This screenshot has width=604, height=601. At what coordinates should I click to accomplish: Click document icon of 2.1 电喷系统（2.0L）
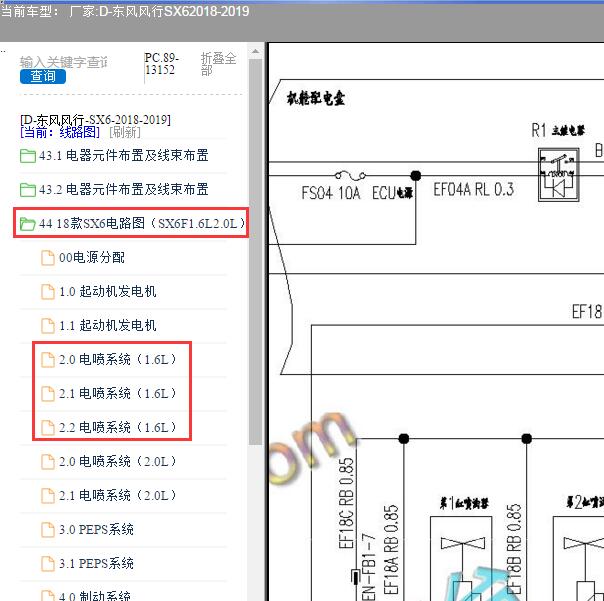tap(48, 495)
